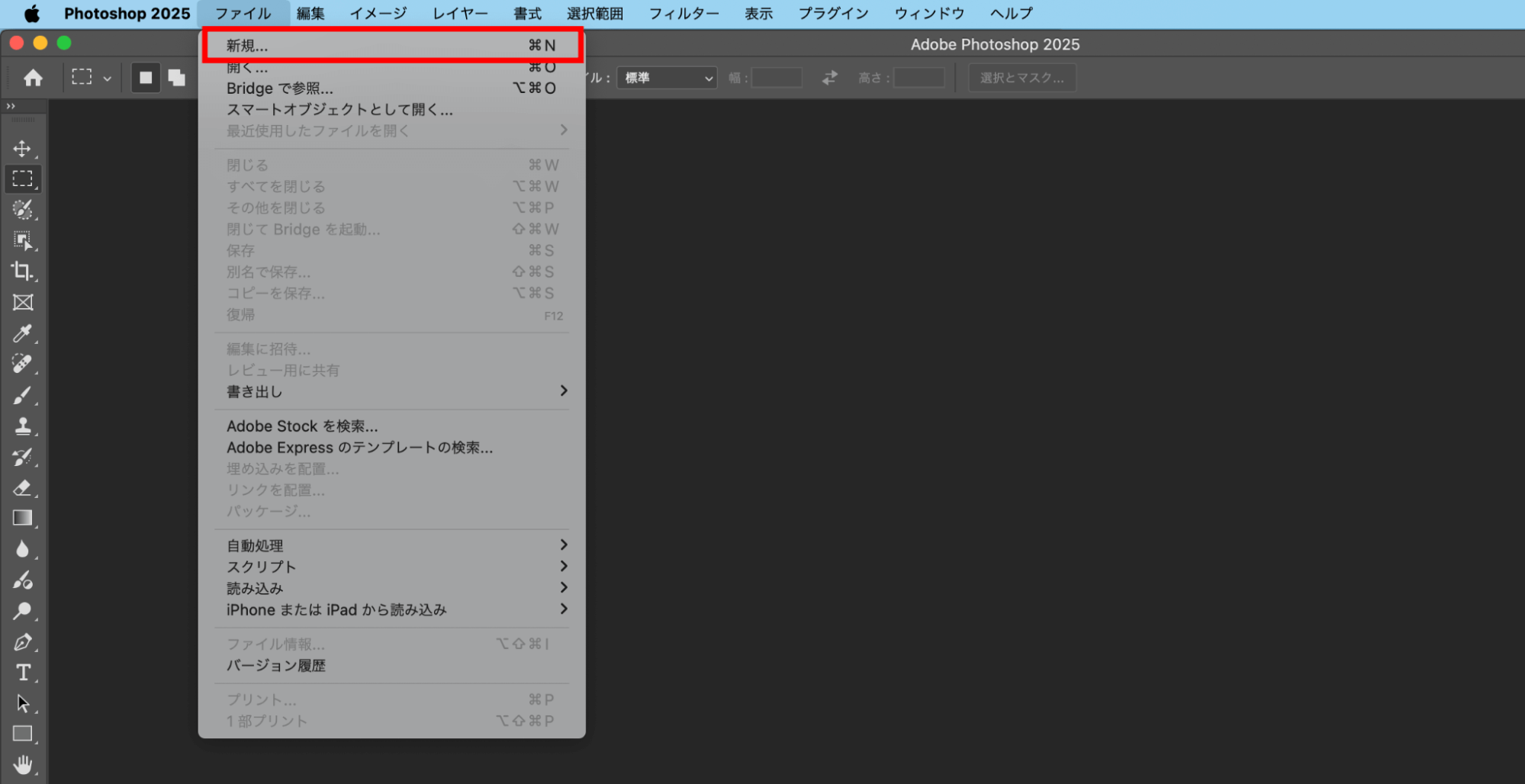This screenshot has height=784, width=1525.
Task: Choose バージョン履歴 menu item
Action: click(x=391, y=666)
